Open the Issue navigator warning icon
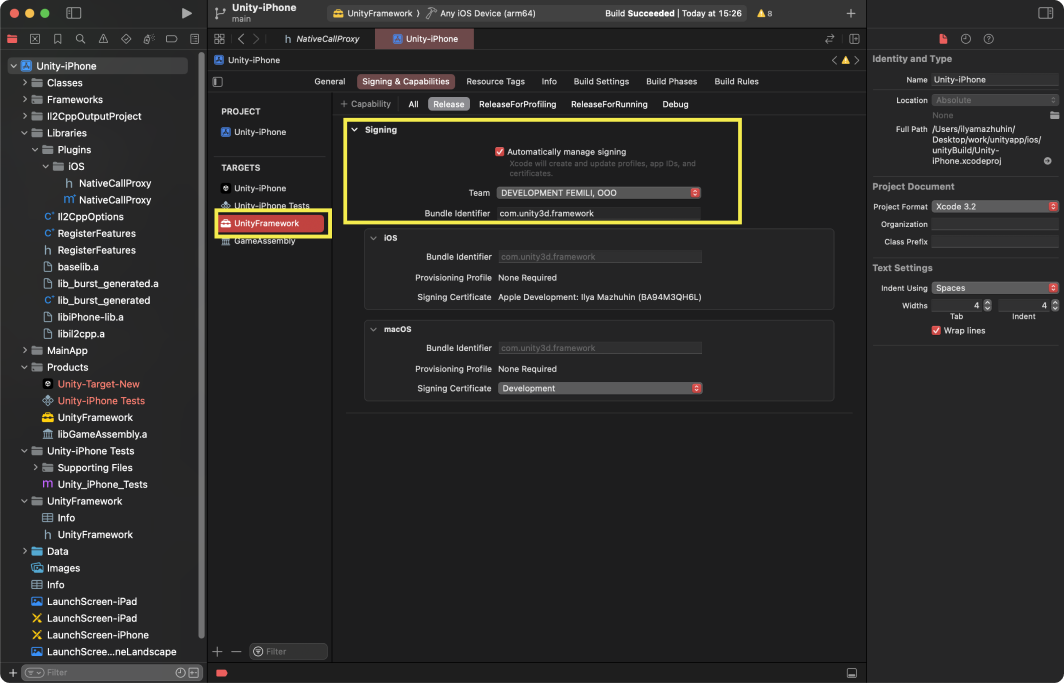 [103, 39]
